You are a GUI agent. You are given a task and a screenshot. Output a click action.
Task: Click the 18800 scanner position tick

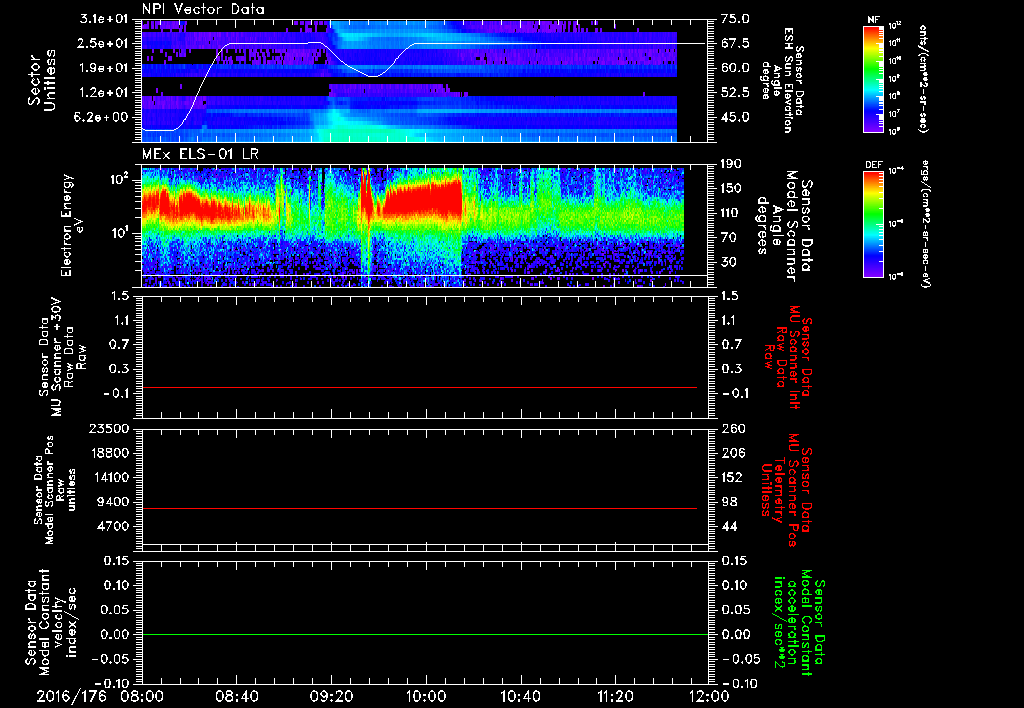(x=114, y=453)
